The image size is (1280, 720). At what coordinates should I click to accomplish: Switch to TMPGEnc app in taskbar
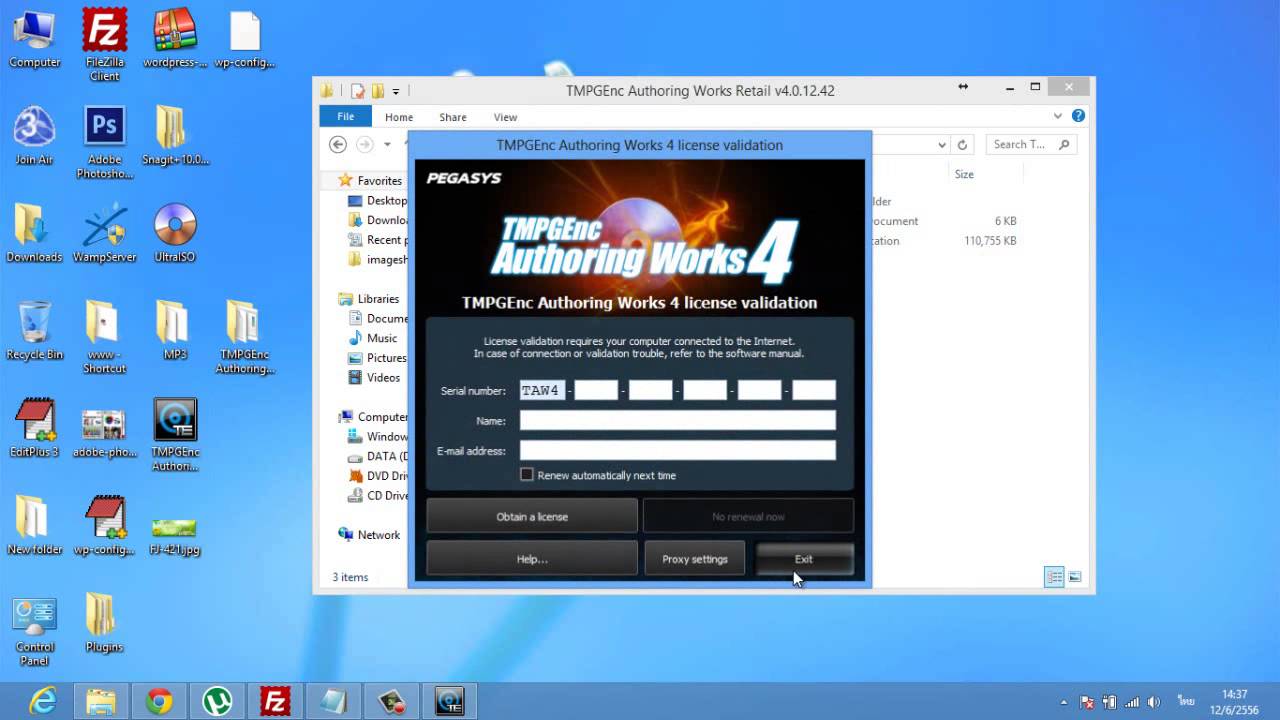coord(449,702)
